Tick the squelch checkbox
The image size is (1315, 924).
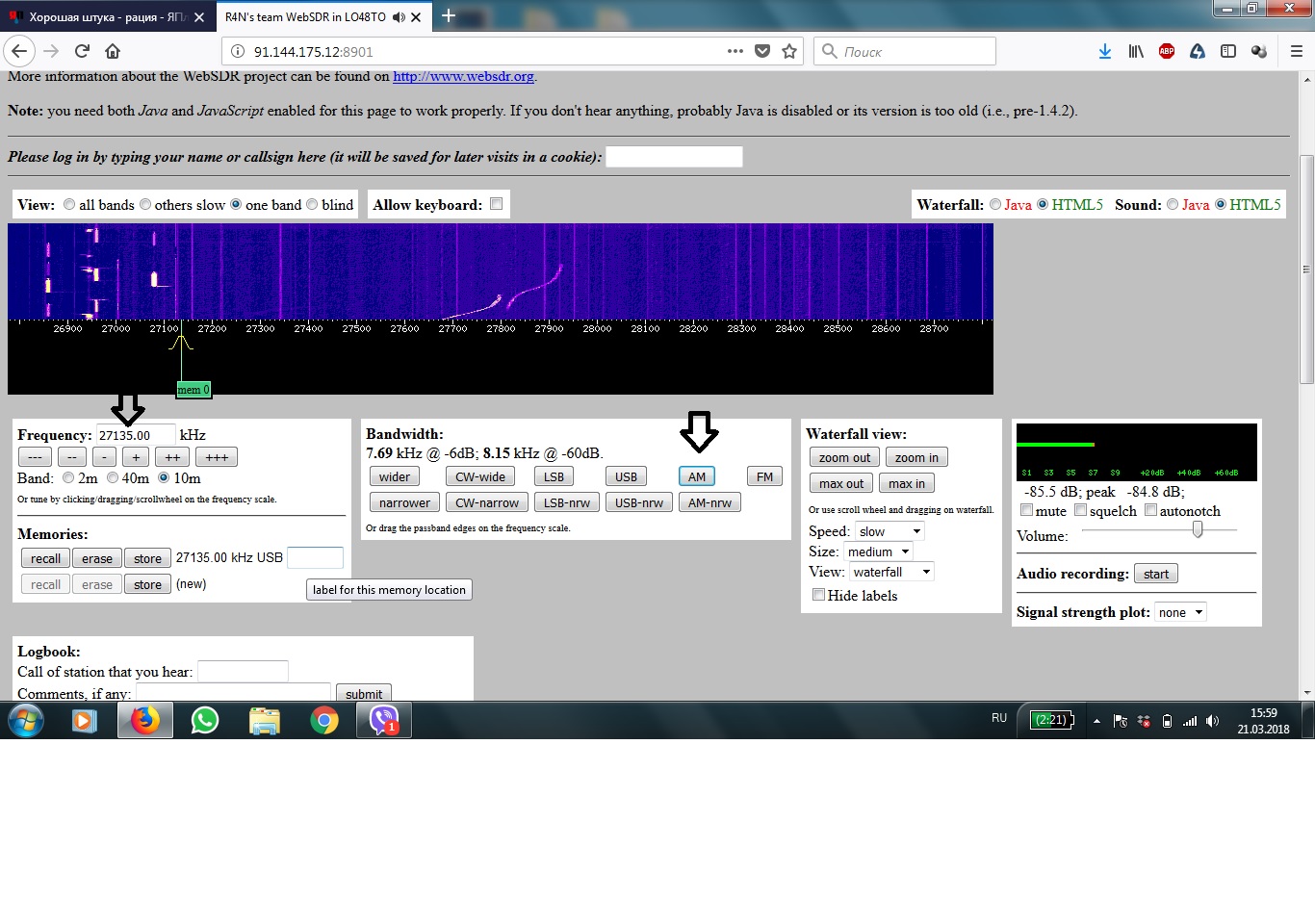tap(1080, 510)
